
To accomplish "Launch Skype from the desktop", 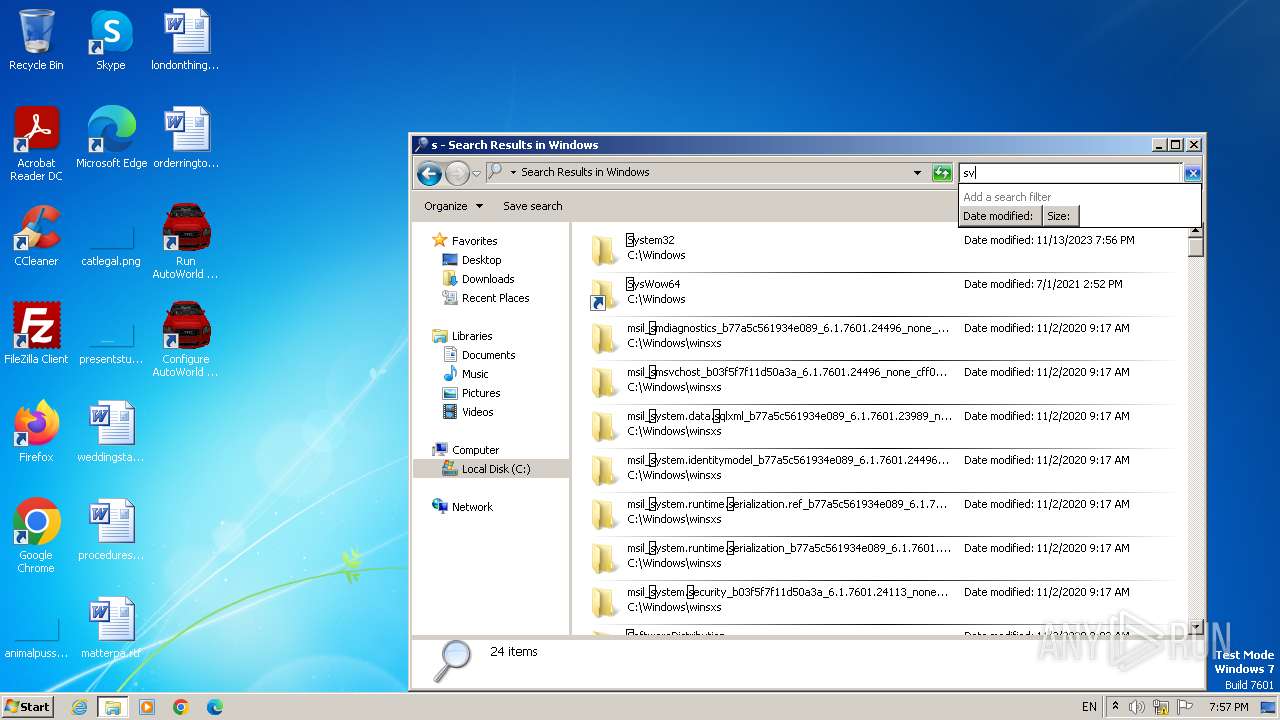I will pyautogui.click(x=110, y=40).
